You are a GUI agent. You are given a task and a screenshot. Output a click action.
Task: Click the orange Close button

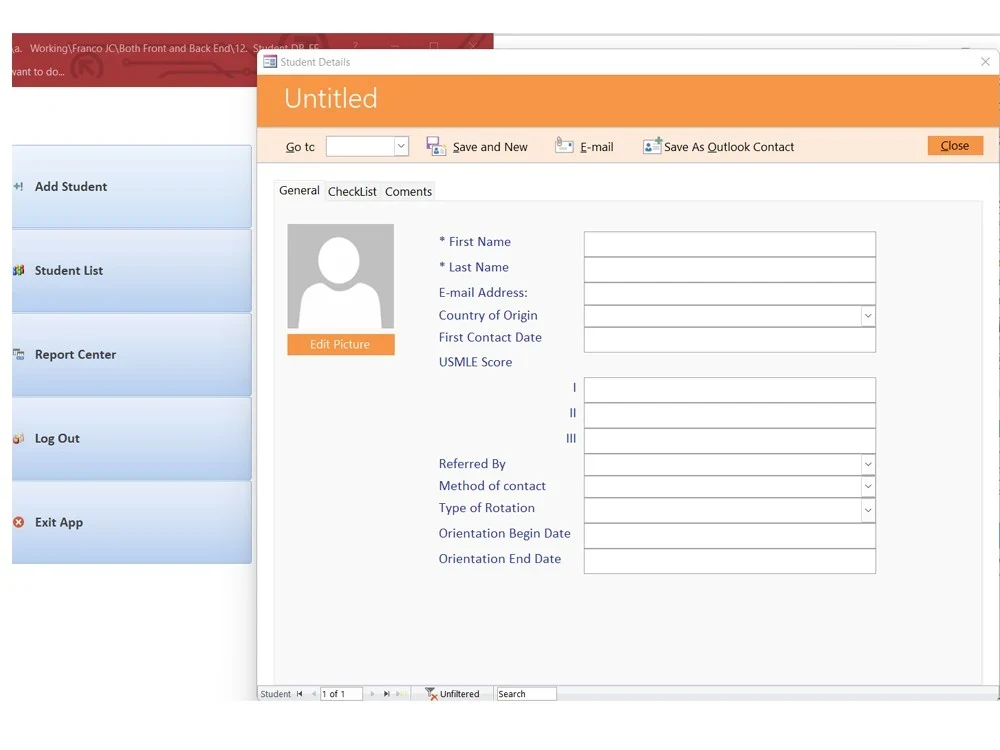[x=955, y=145]
